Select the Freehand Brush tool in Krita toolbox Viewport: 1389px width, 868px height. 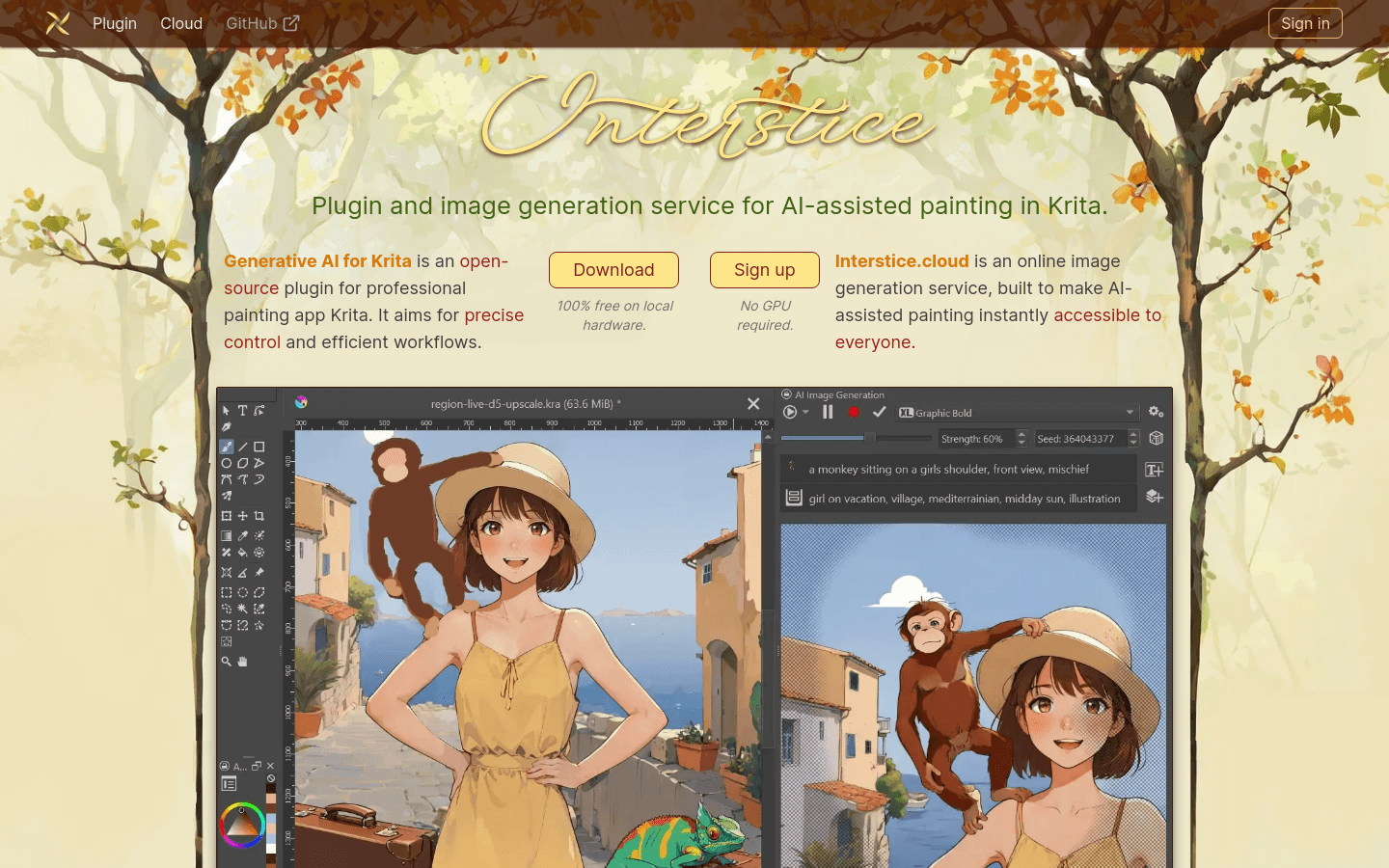[227, 447]
